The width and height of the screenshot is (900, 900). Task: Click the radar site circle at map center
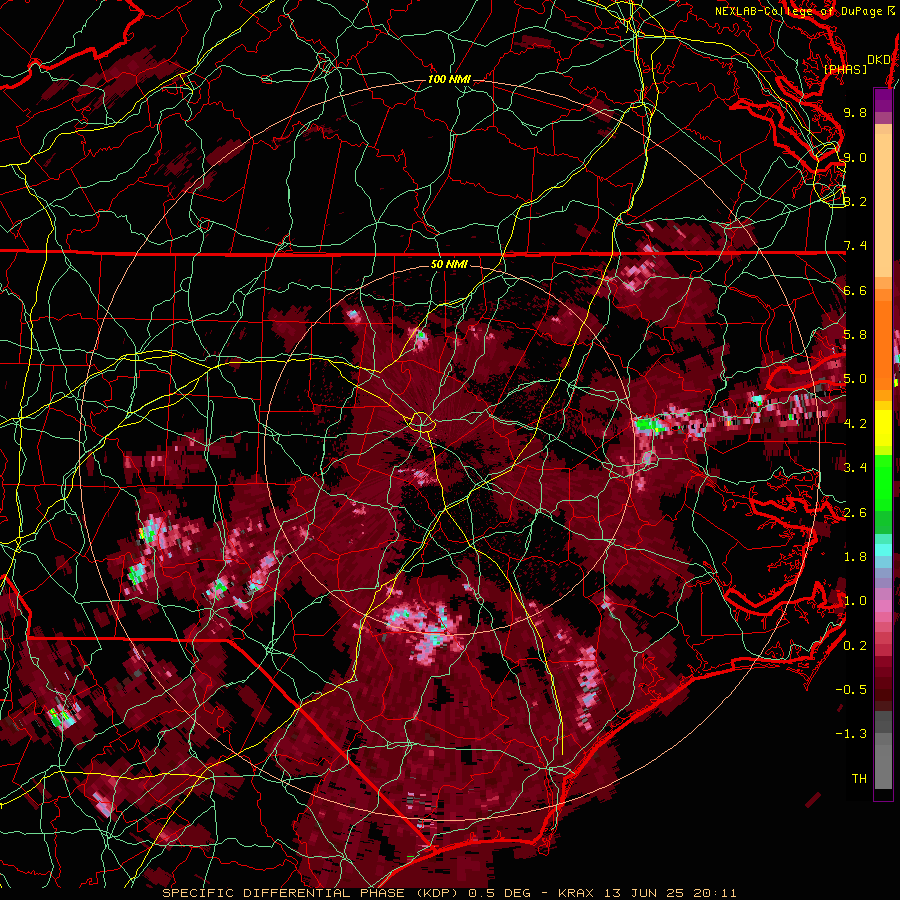coord(421,422)
